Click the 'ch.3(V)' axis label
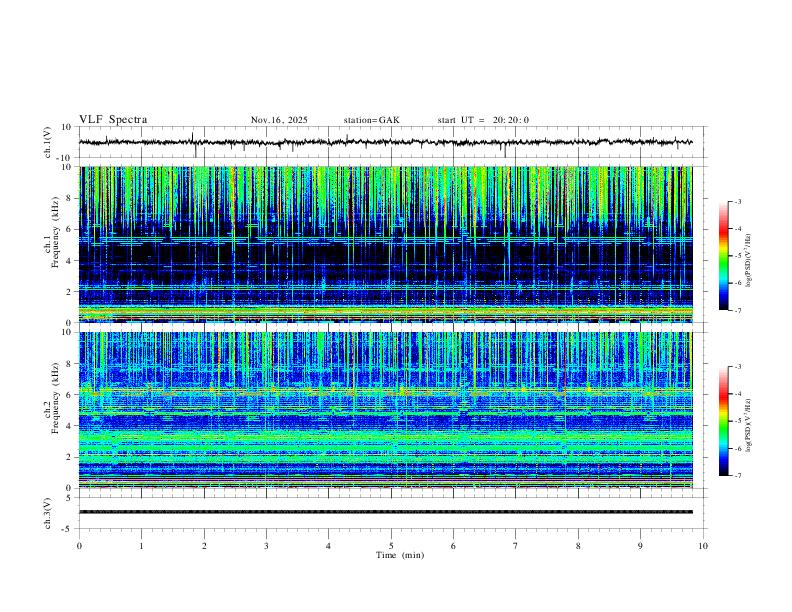The height and width of the screenshot is (612, 792). pos(48,513)
